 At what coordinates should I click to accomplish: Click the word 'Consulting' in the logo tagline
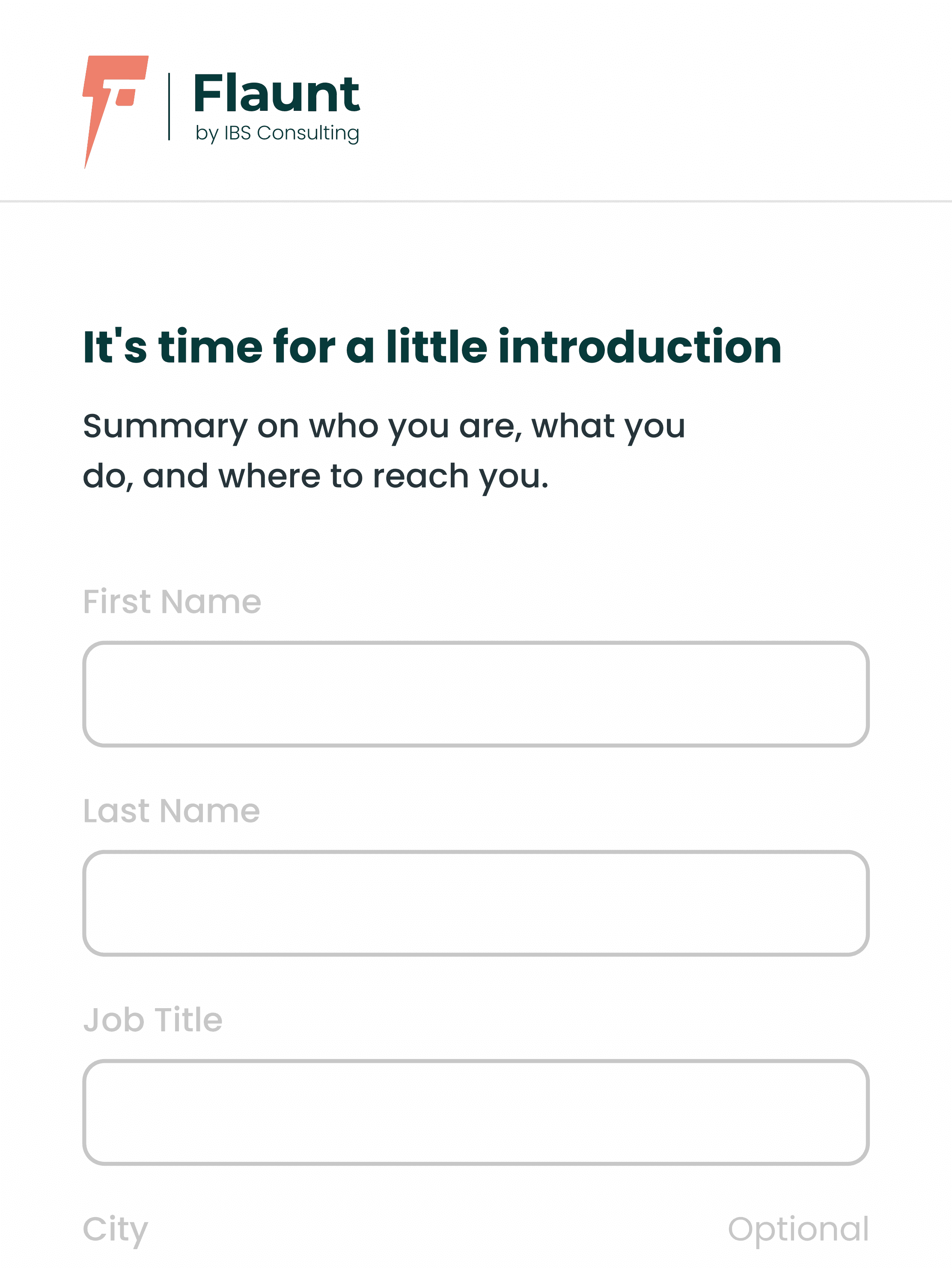click(308, 134)
